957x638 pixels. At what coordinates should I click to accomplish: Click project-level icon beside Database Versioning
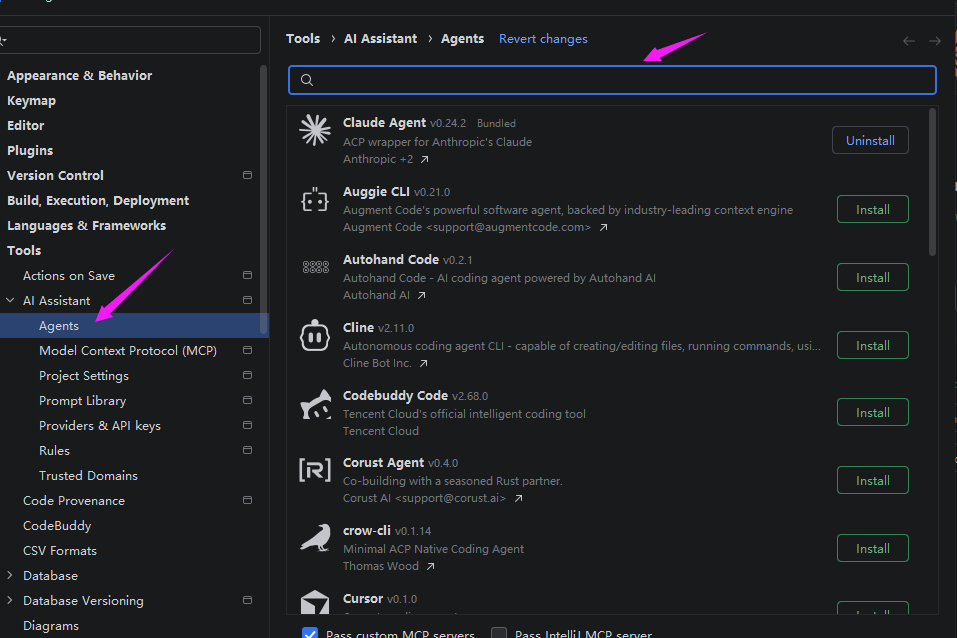pyautogui.click(x=247, y=601)
